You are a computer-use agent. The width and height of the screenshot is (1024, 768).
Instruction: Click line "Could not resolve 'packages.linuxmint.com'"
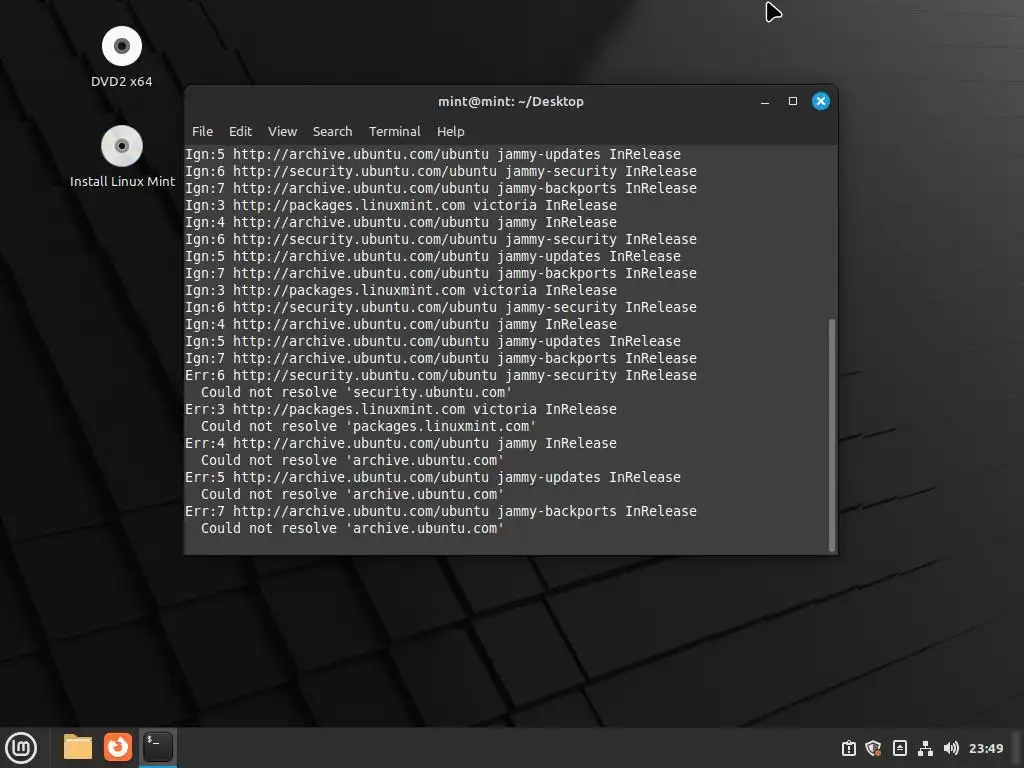[368, 426]
